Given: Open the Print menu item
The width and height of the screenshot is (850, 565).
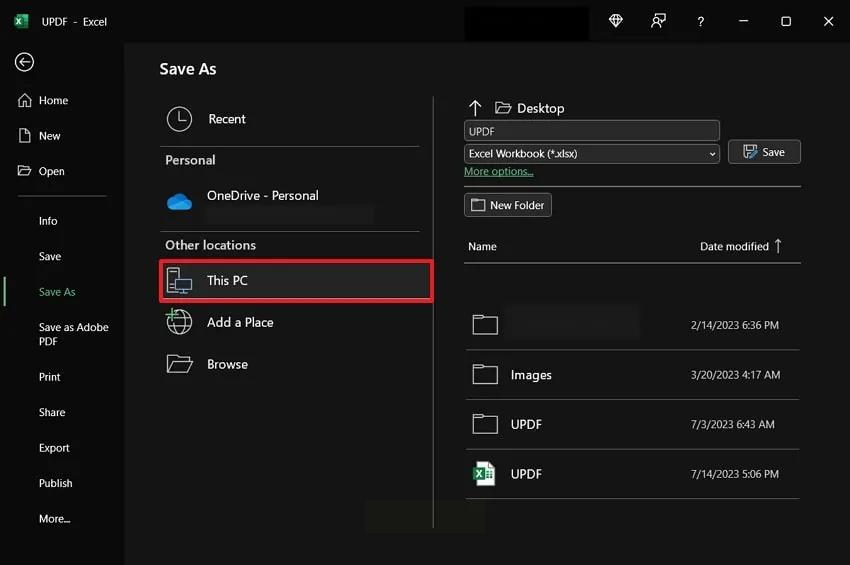Looking at the screenshot, I should click(50, 377).
